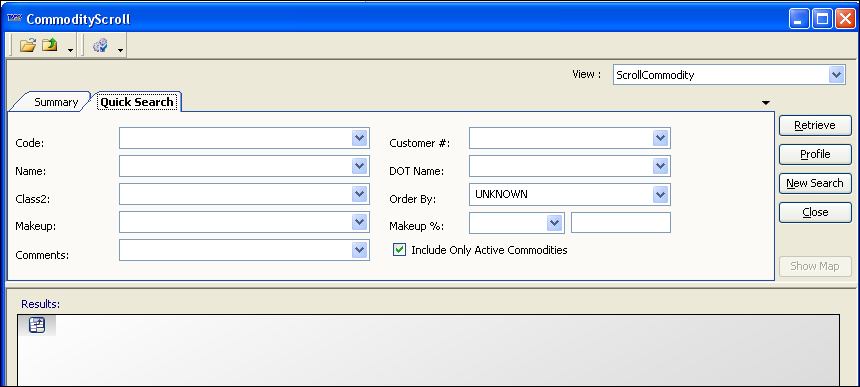
Task: Click the Profile button
Action: tap(815, 154)
